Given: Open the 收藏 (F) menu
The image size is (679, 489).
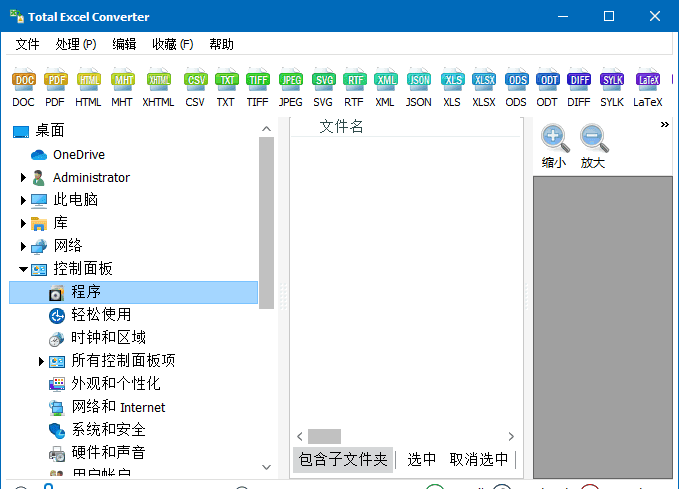Looking at the screenshot, I should tap(173, 44).
